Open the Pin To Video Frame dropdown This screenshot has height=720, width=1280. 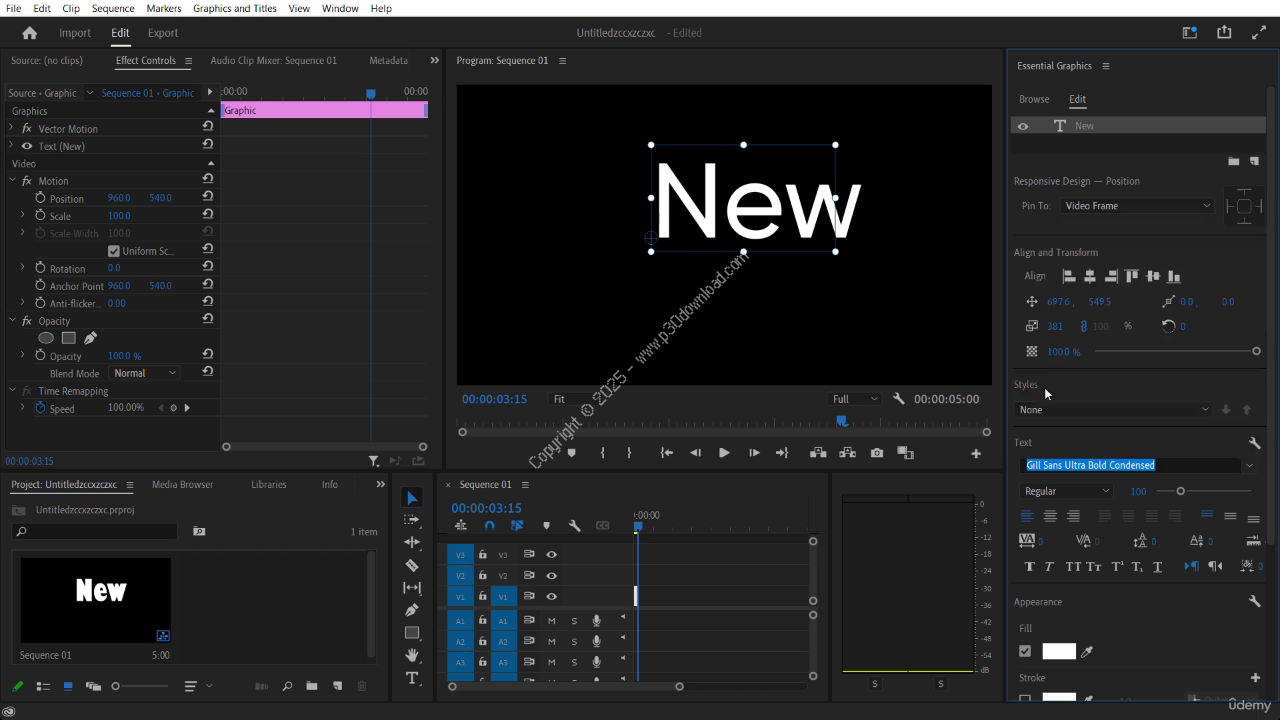click(1137, 206)
